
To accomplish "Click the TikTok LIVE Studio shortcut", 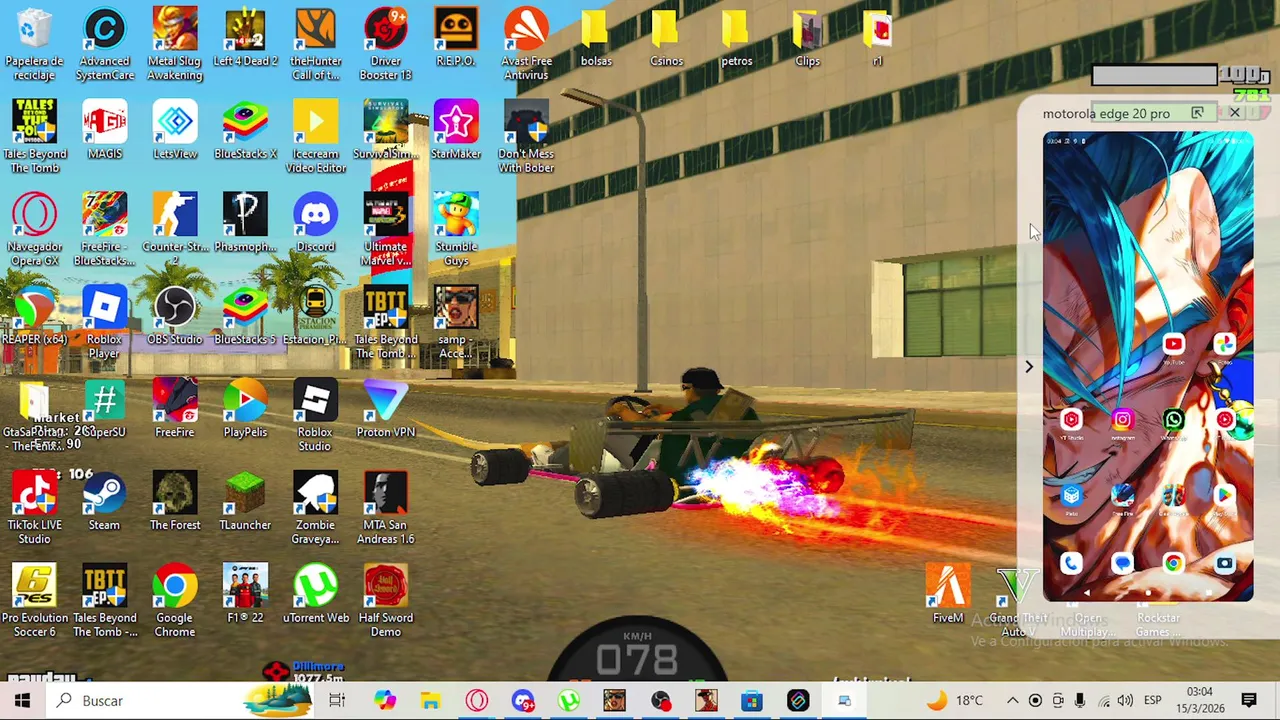I will [x=34, y=508].
